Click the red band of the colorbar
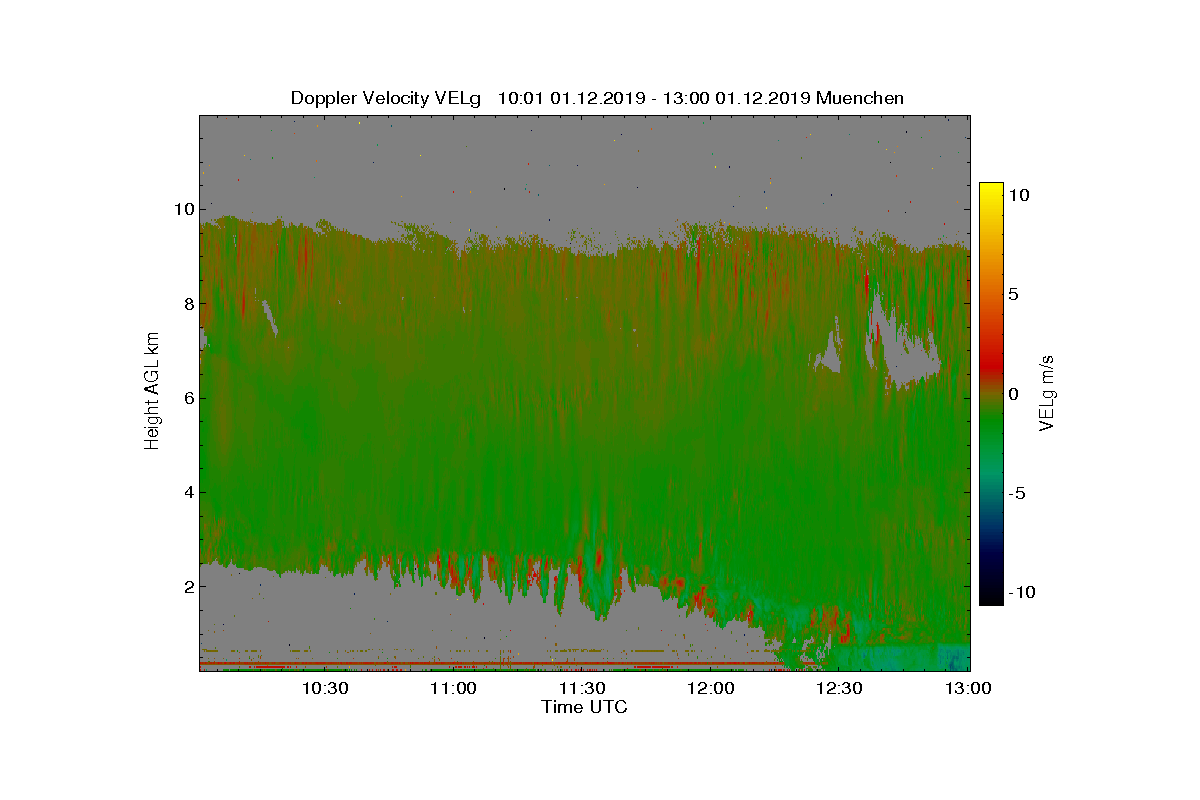Screen dimensions: 1200x800 (991, 365)
